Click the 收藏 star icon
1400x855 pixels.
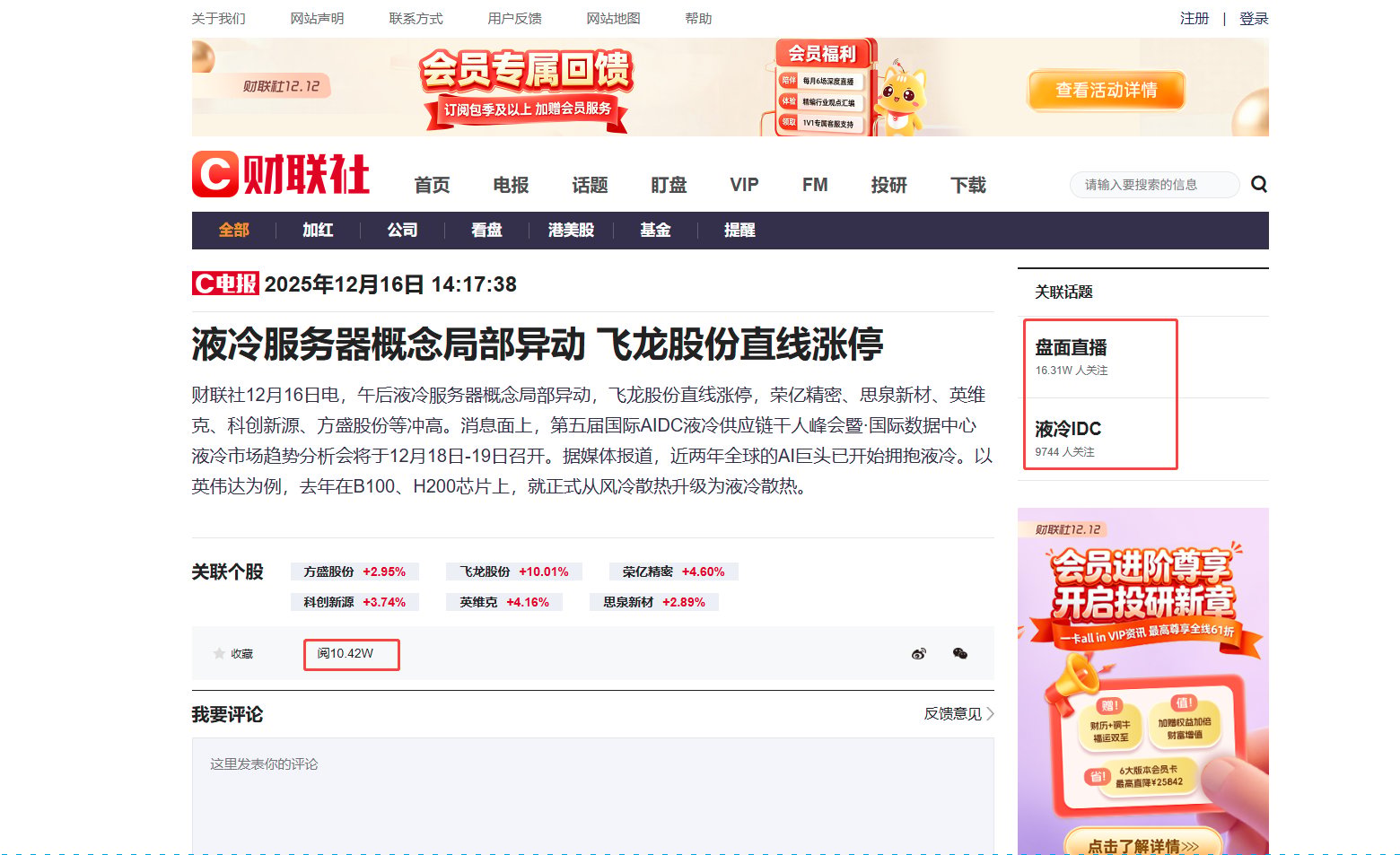219,653
